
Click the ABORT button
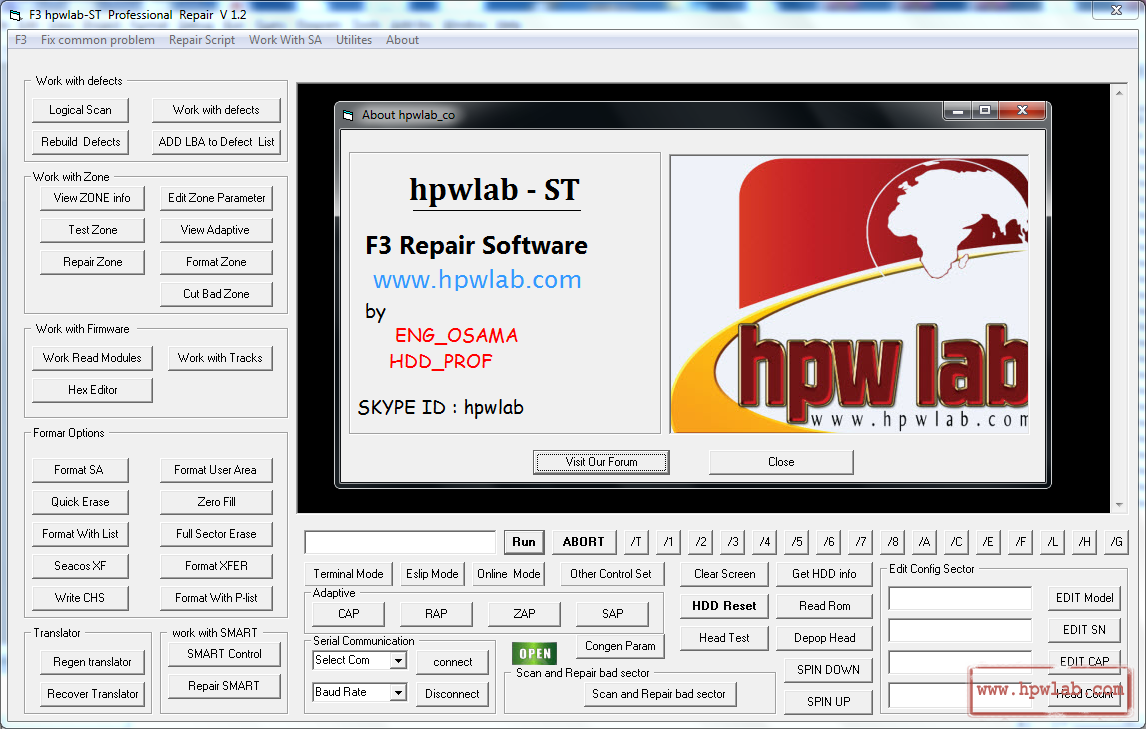click(584, 542)
